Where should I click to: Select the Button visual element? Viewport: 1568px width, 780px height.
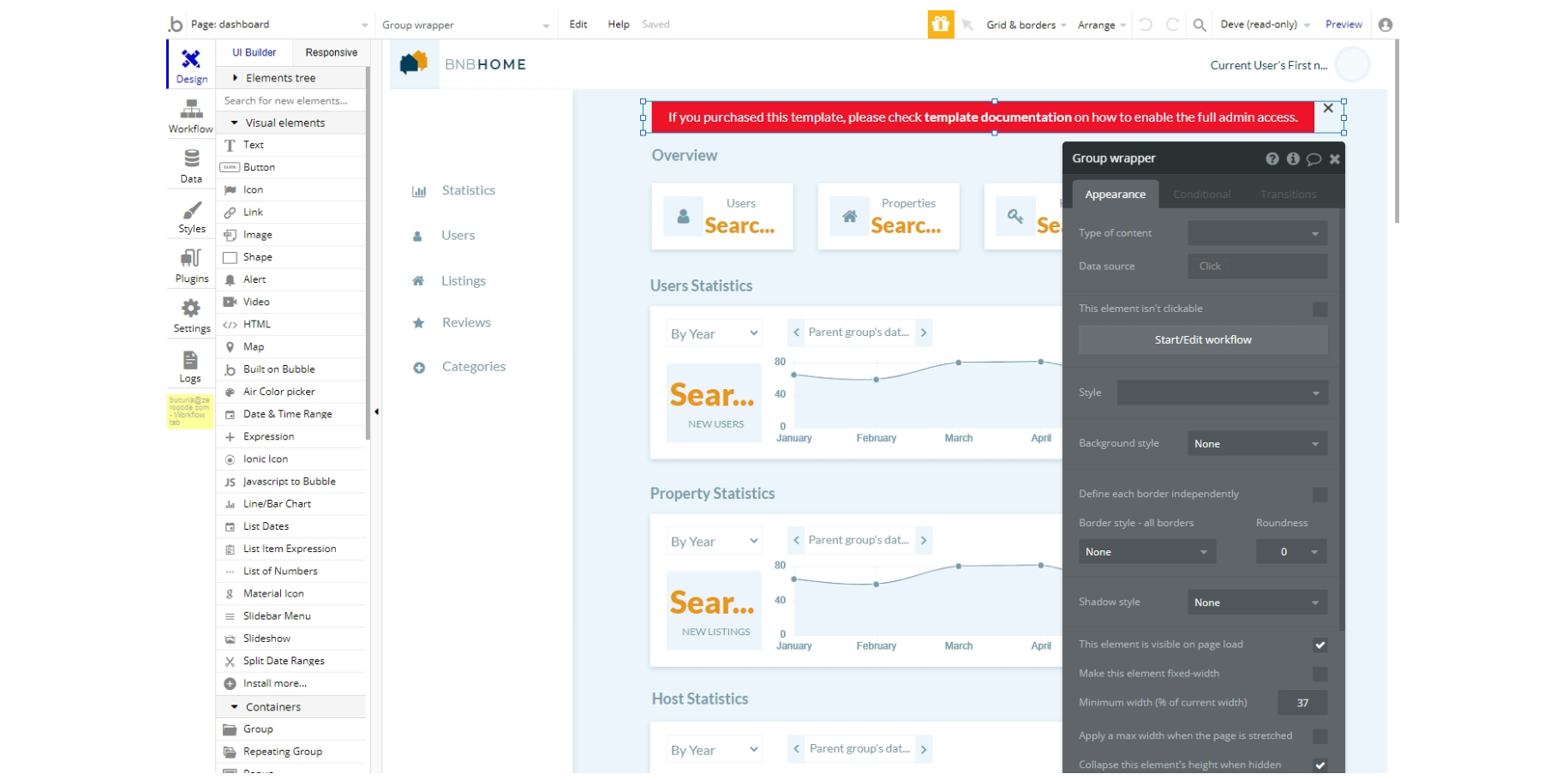coord(291,167)
